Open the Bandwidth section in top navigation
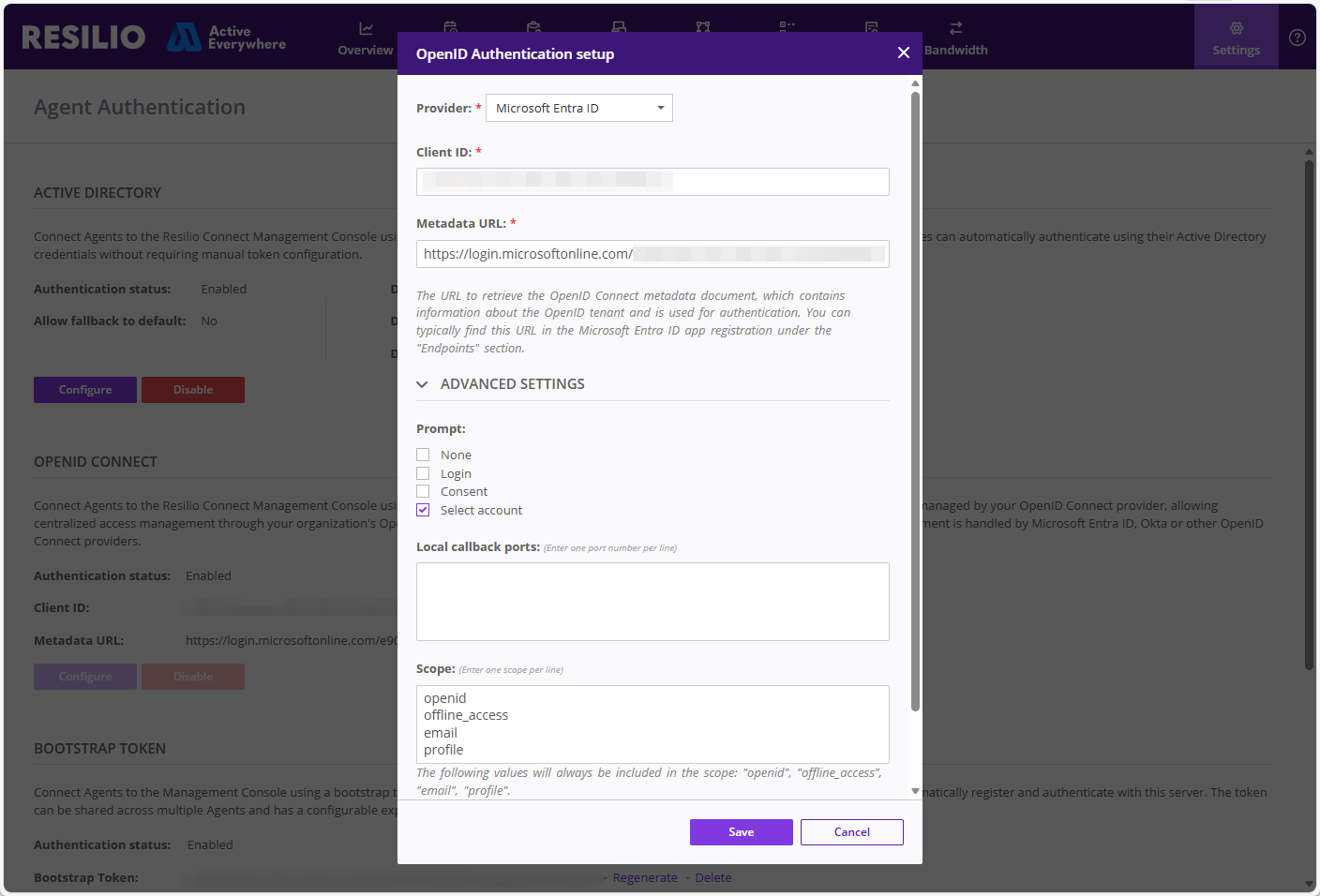The height and width of the screenshot is (896, 1320). (x=955, y=38)
